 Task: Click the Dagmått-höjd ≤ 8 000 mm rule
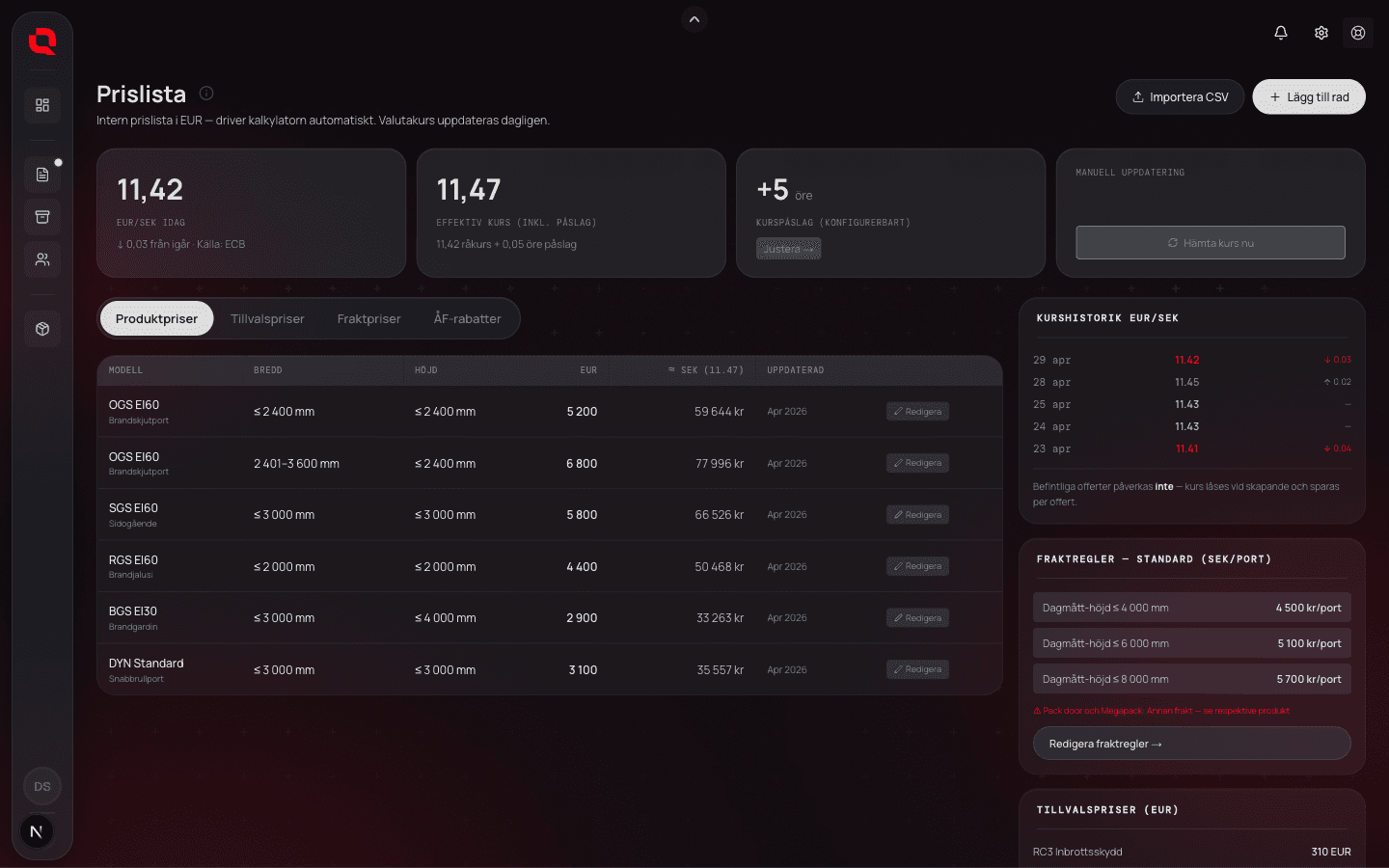(1191, 679)
